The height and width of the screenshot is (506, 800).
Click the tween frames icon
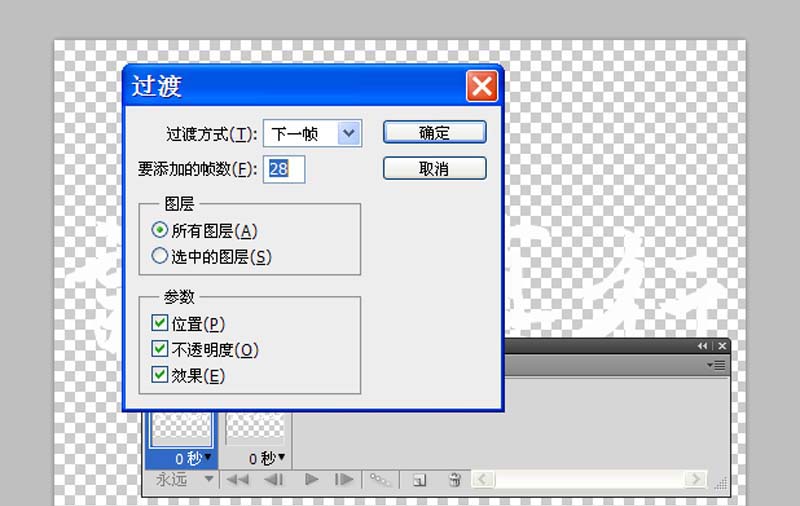[380, 479]
